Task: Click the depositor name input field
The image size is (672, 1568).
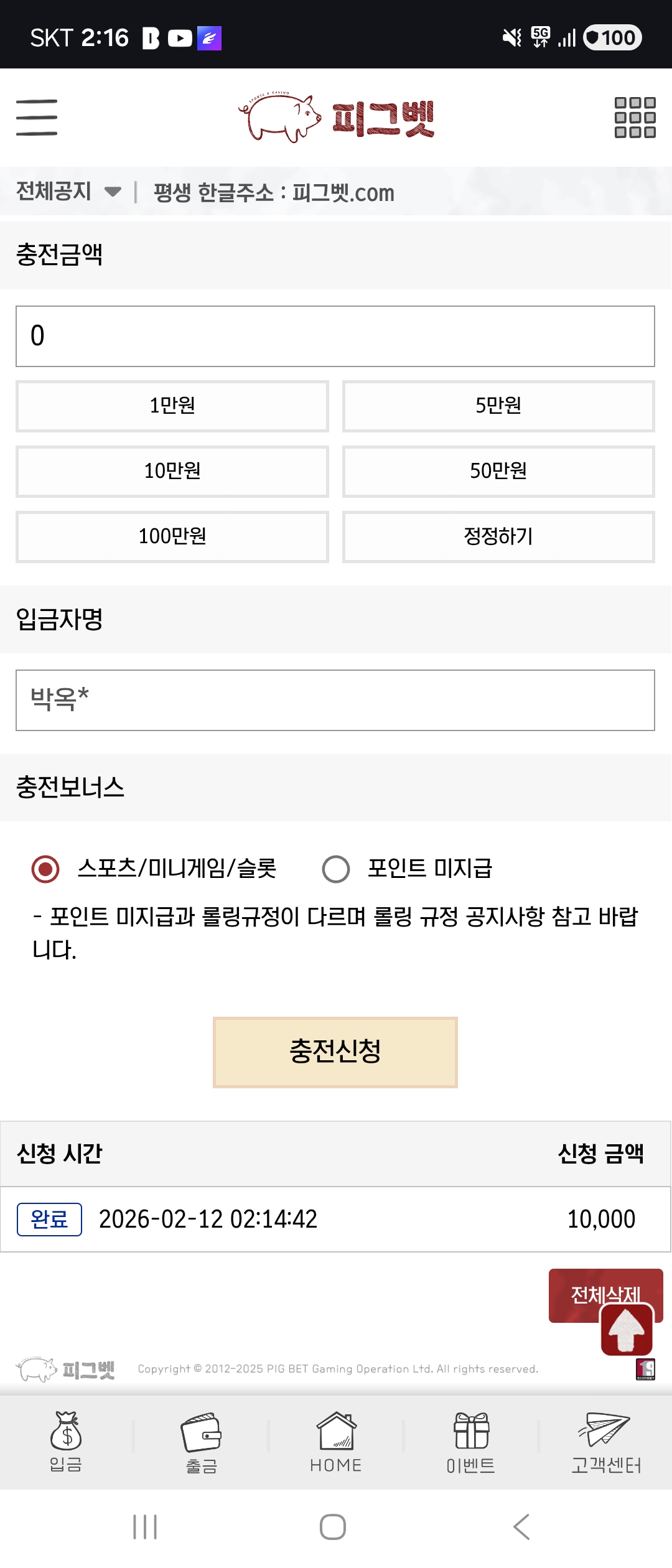Action: pyautogui.click(x=335, y=700)
